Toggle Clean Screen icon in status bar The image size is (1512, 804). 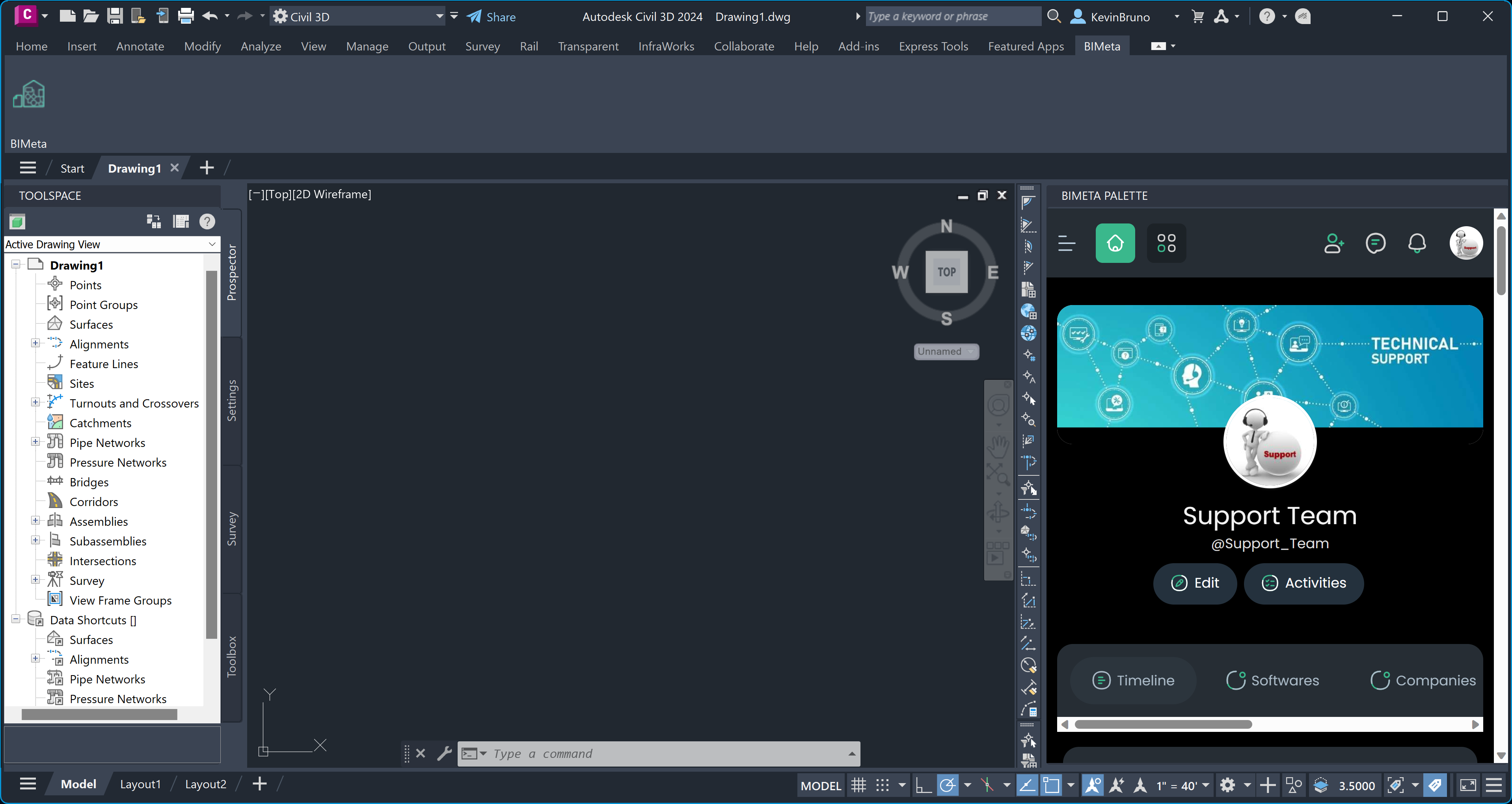(1468, 785)
